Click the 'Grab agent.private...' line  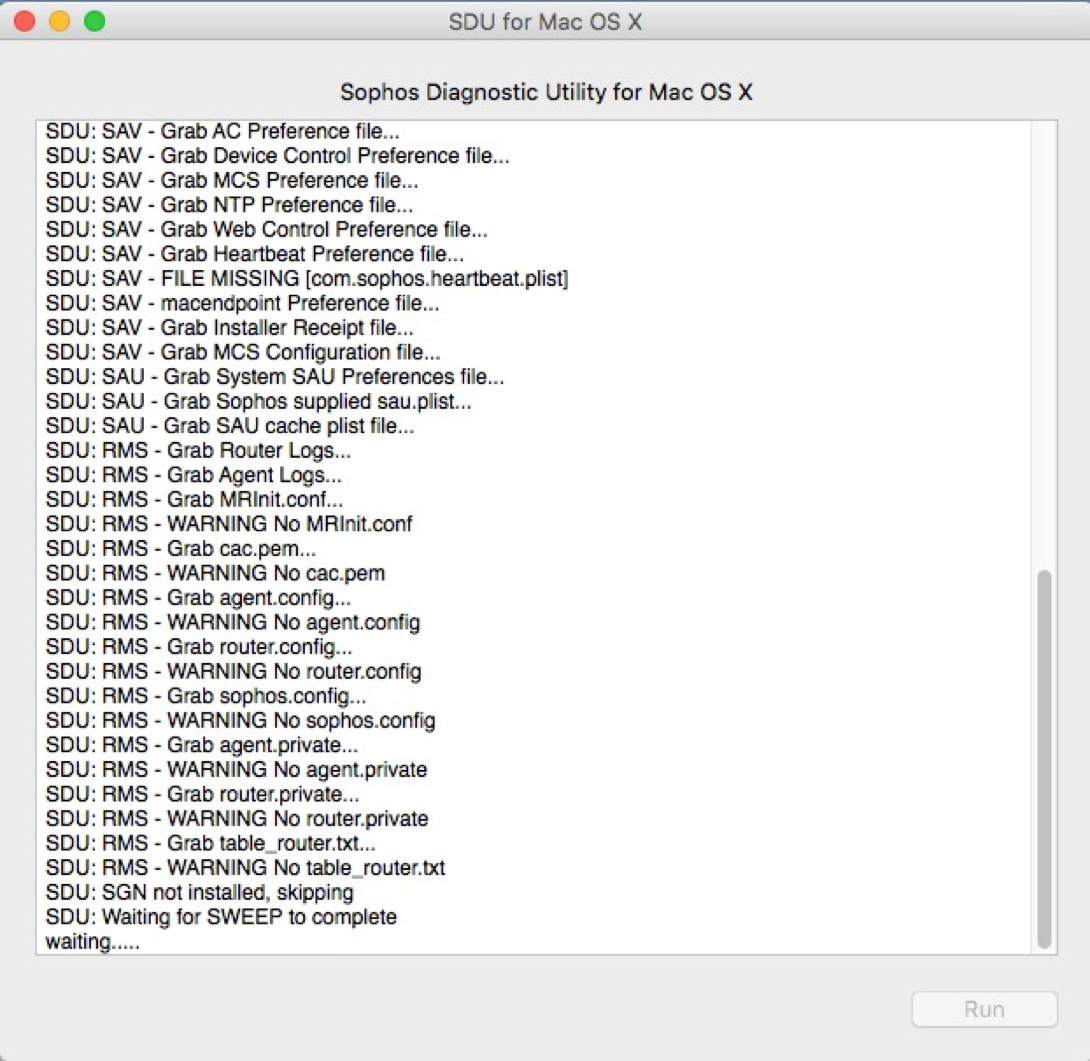click(x=202, y=745)
